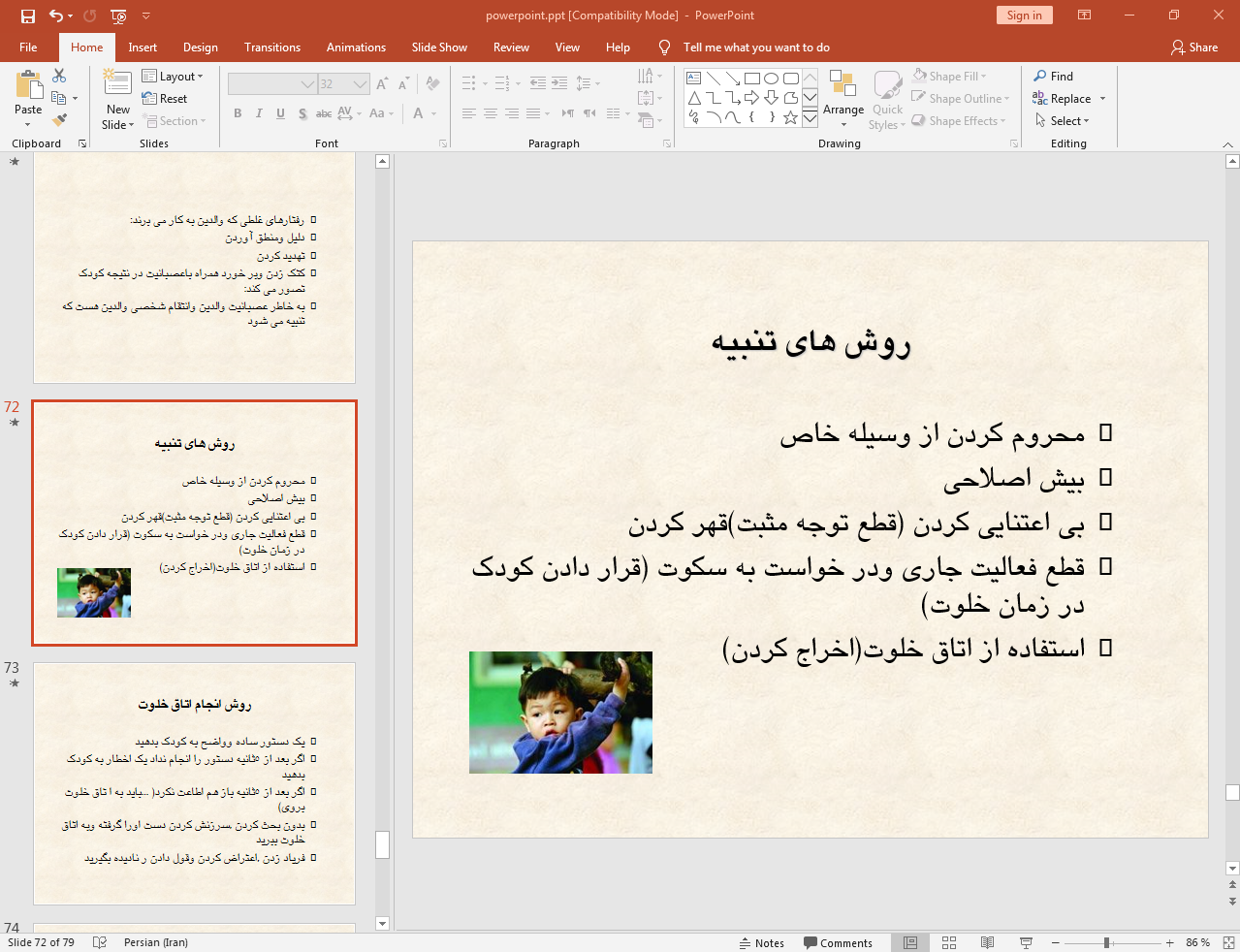Toggle underline formatting
The image size is (1240, 952).
coord(280,113)
